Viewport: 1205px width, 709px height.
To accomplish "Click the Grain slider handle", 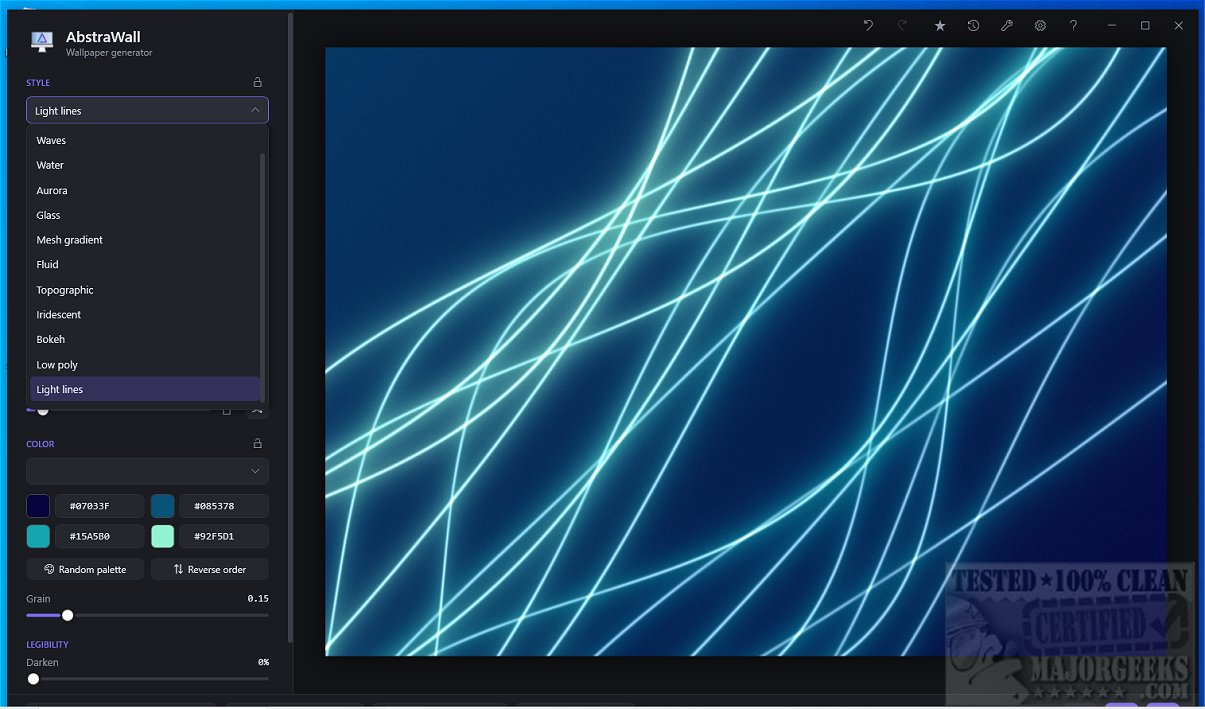I will tap(67, 615).
